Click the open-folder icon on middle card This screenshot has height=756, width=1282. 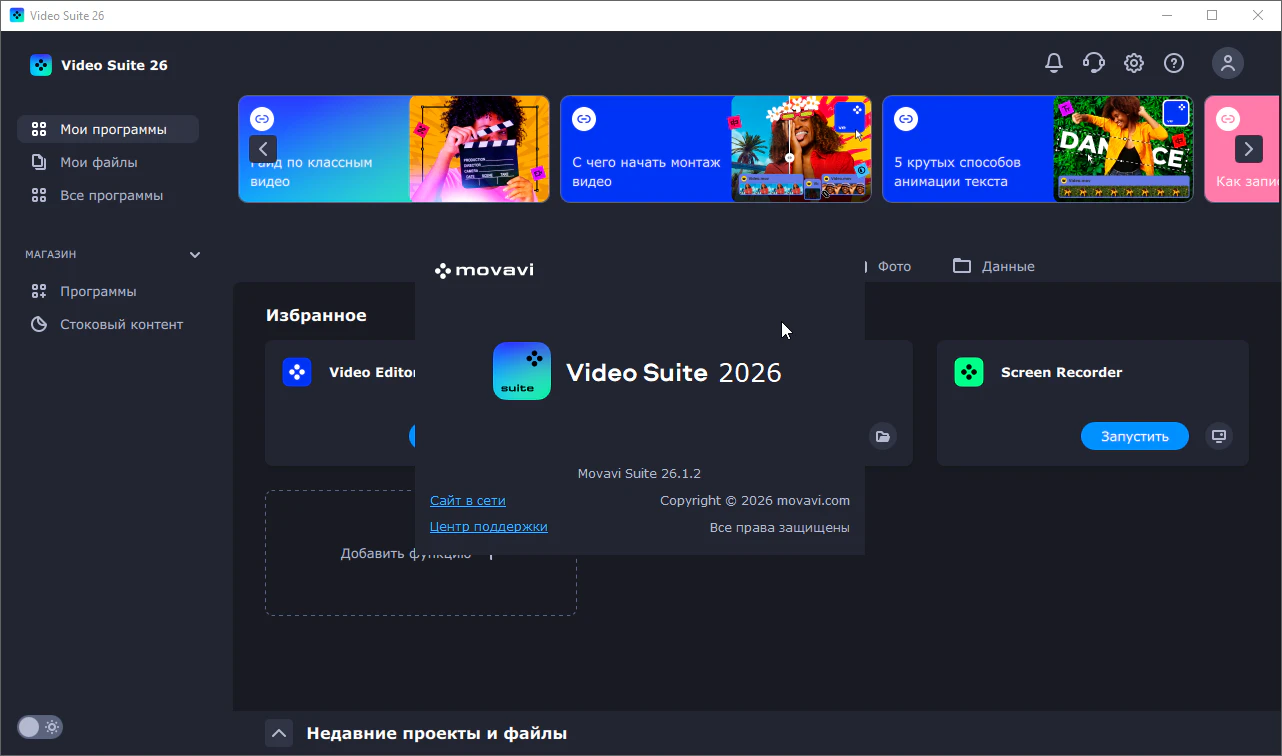[x=882, y=436]
